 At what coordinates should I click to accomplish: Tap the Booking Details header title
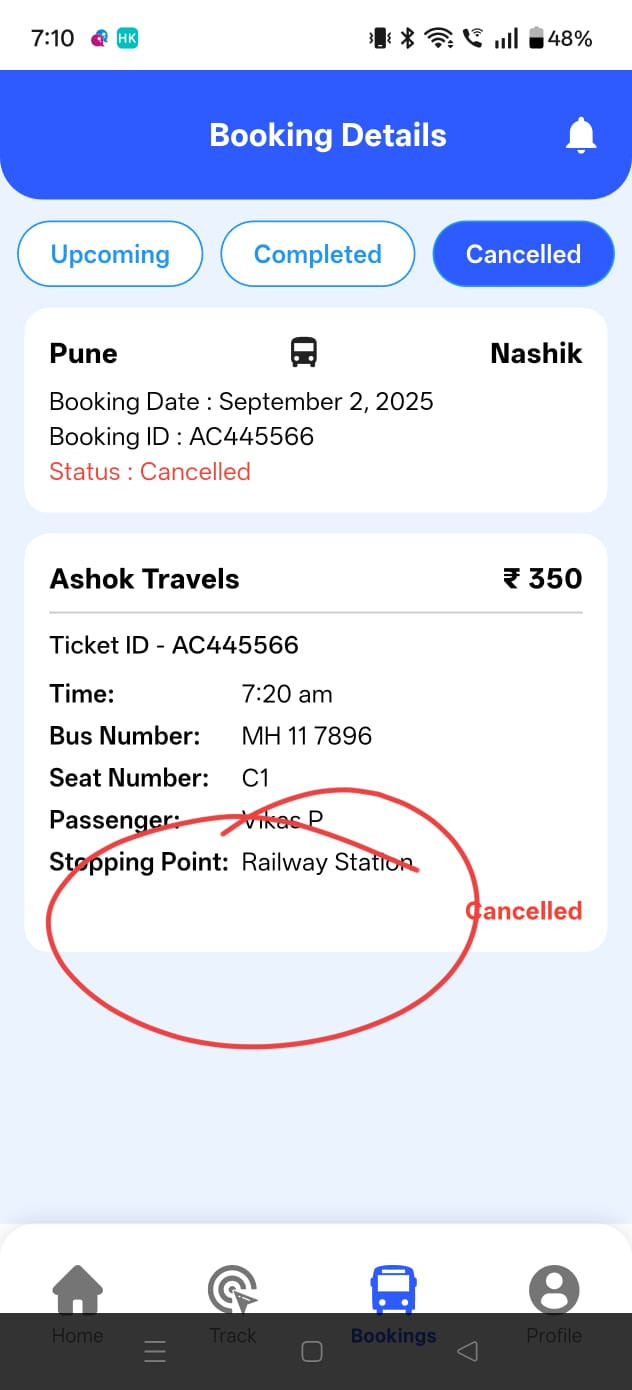[328, 135]
